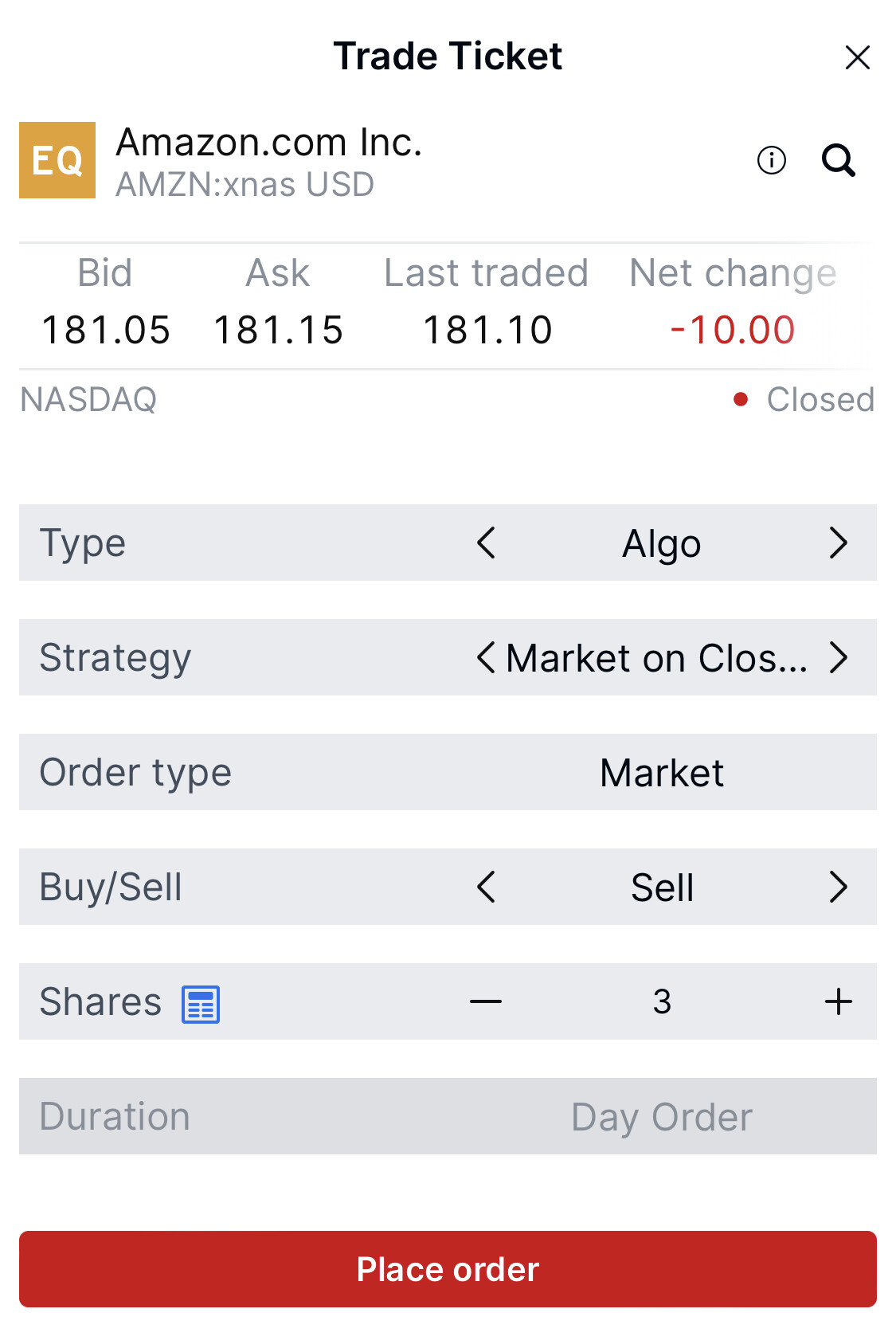Toggle Buy/Sell with left arrow
Viewport: 896px width, 1344px height.
[x=486, y=887]
